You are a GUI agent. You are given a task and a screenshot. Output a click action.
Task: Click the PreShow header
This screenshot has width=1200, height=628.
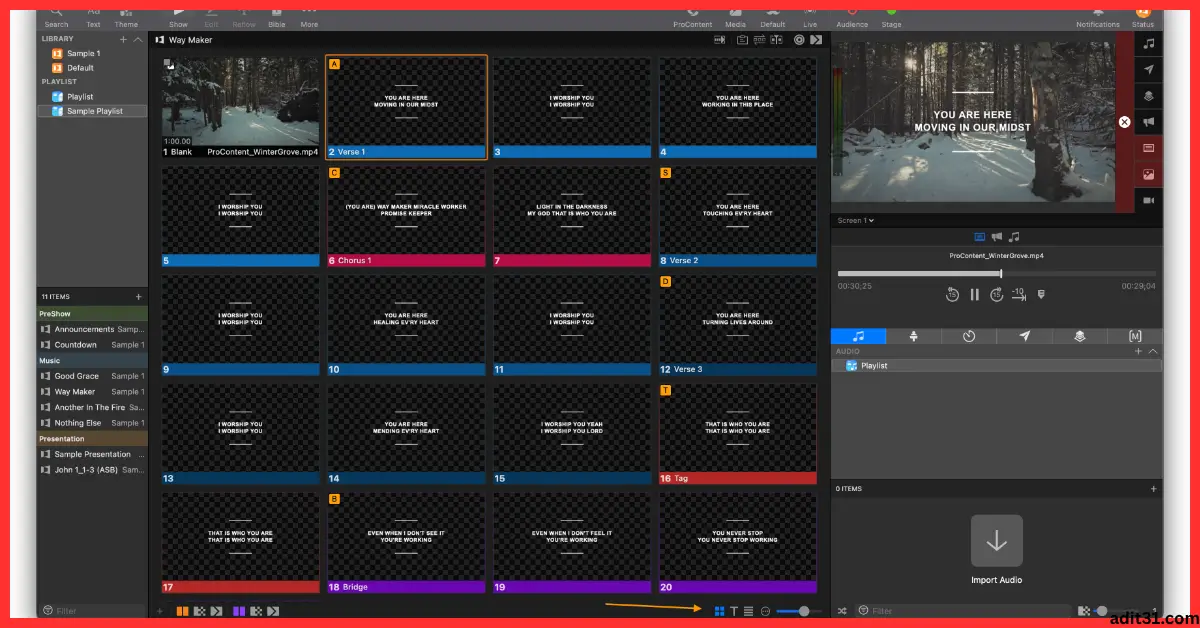pyautogui.click(x=92, y=313)
